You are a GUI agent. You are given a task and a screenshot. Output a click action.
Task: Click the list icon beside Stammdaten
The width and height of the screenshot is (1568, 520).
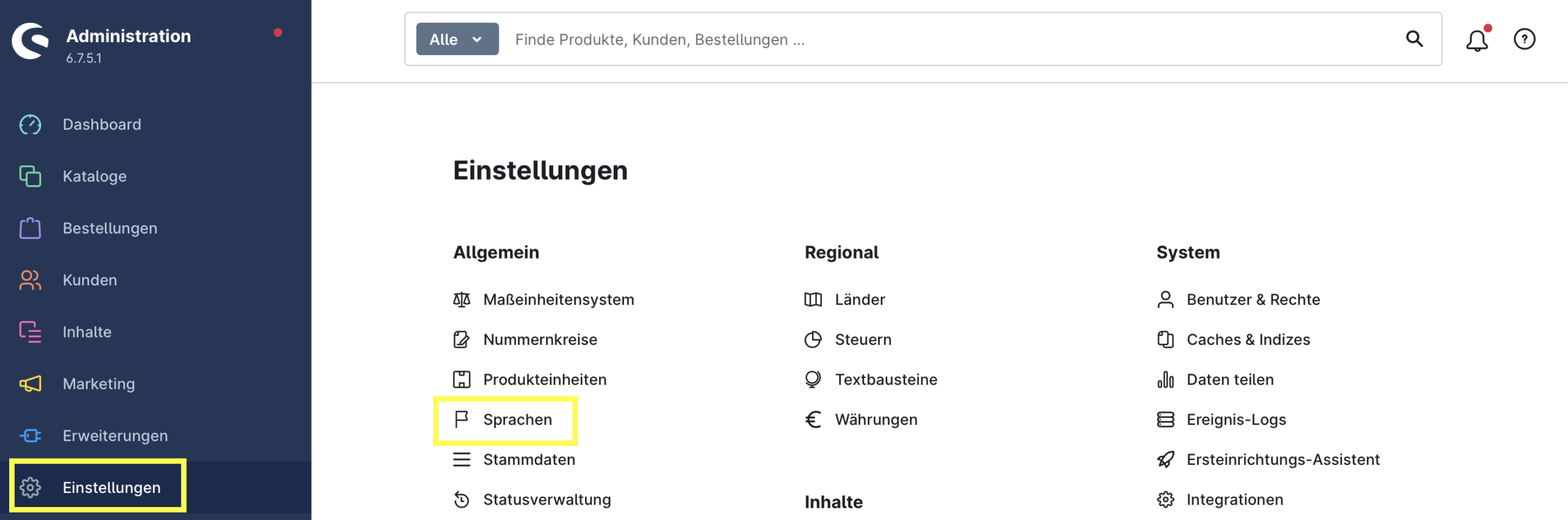pos(462,459)
